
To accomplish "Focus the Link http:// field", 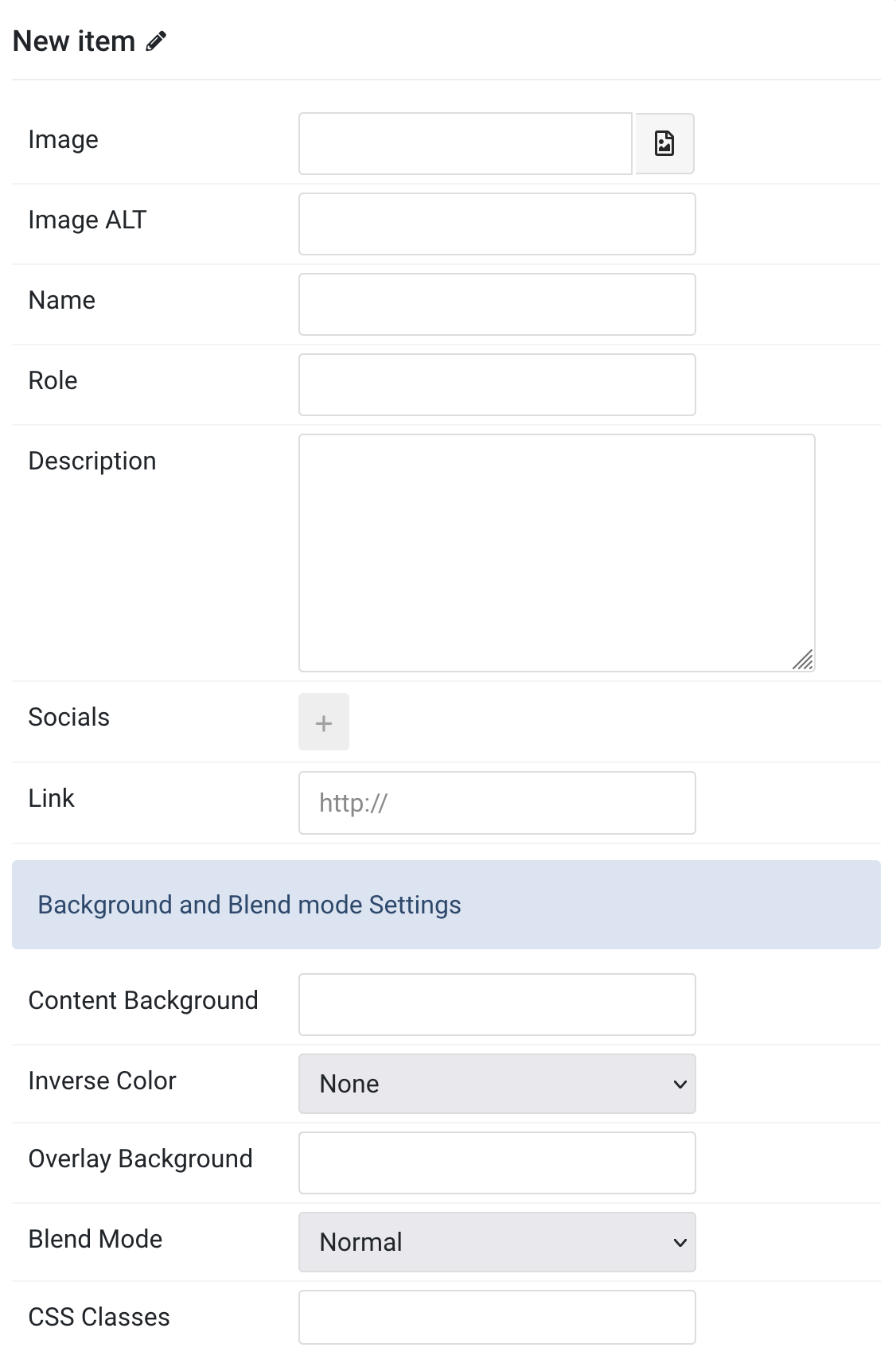I will pyautogui.click(x=497, y=803).
